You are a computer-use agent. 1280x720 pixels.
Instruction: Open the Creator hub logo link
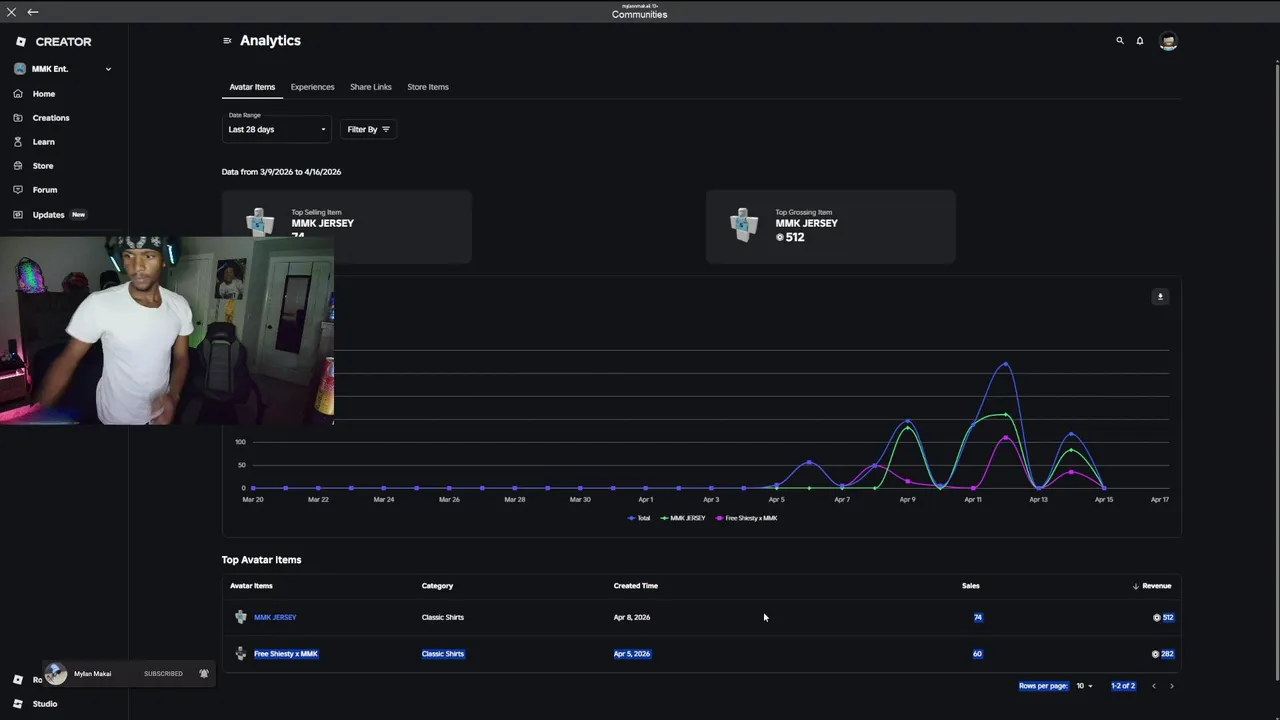coord(54,42)
